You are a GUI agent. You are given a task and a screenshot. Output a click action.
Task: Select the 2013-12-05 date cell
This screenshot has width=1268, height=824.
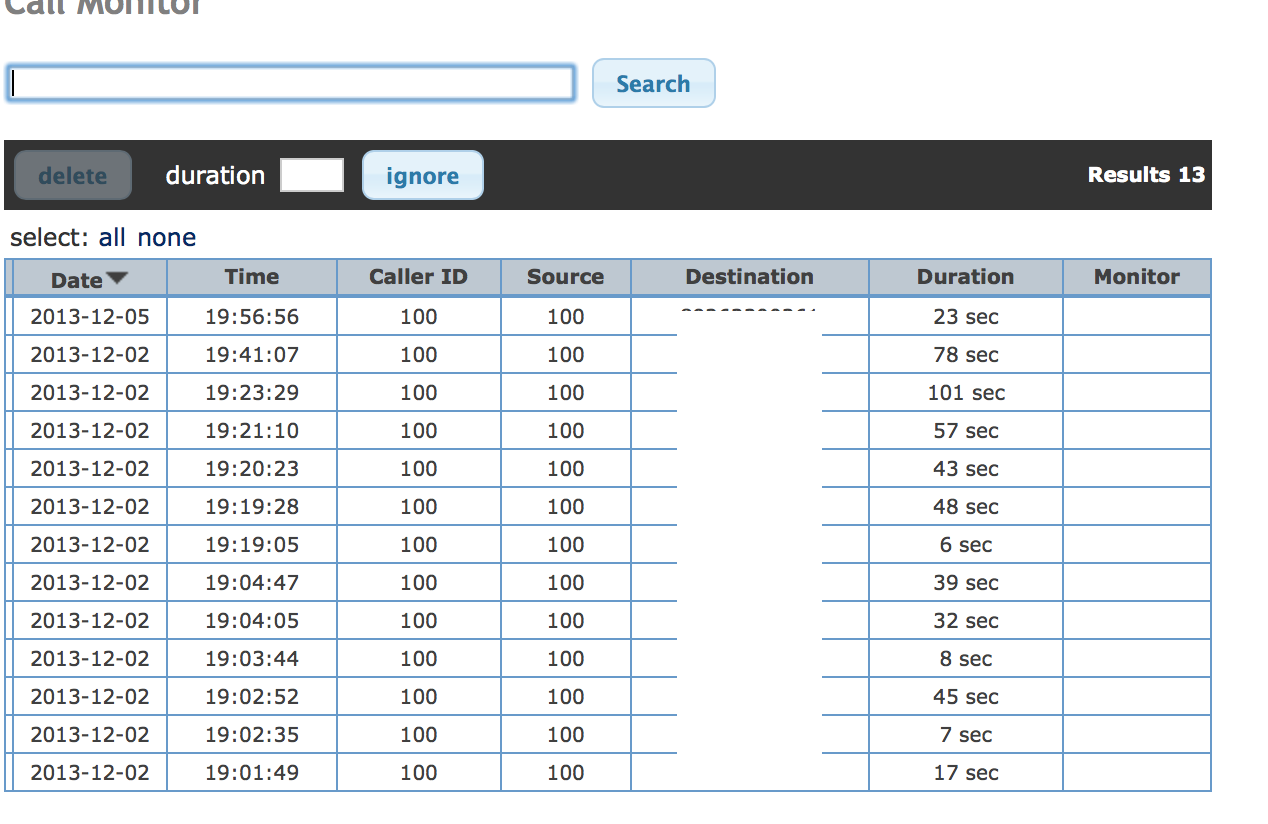(x=90, y=317)
